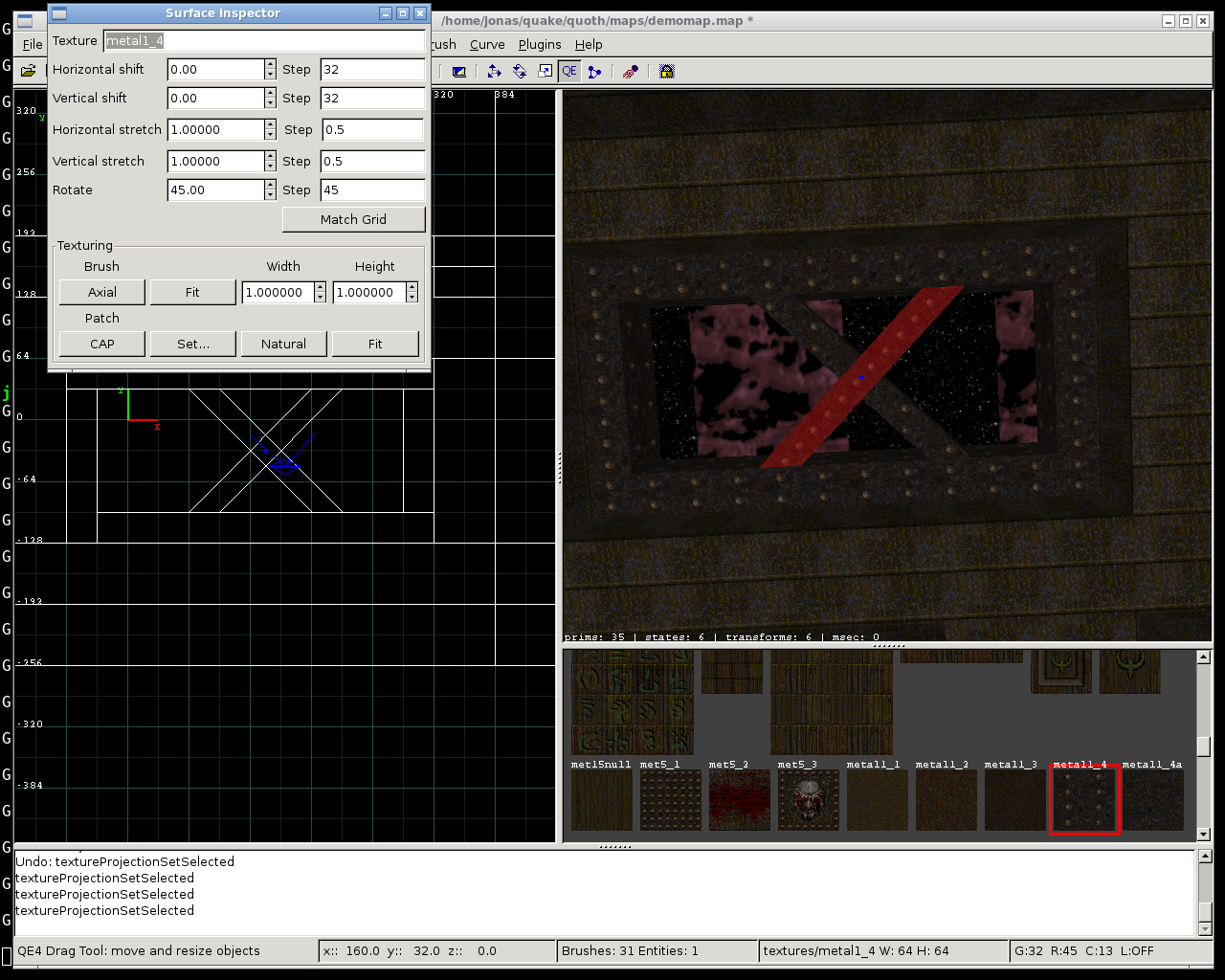Screen dimensions: 1225x980
Task: Click the Change Views monitor icon
Action: pos(459,72)
